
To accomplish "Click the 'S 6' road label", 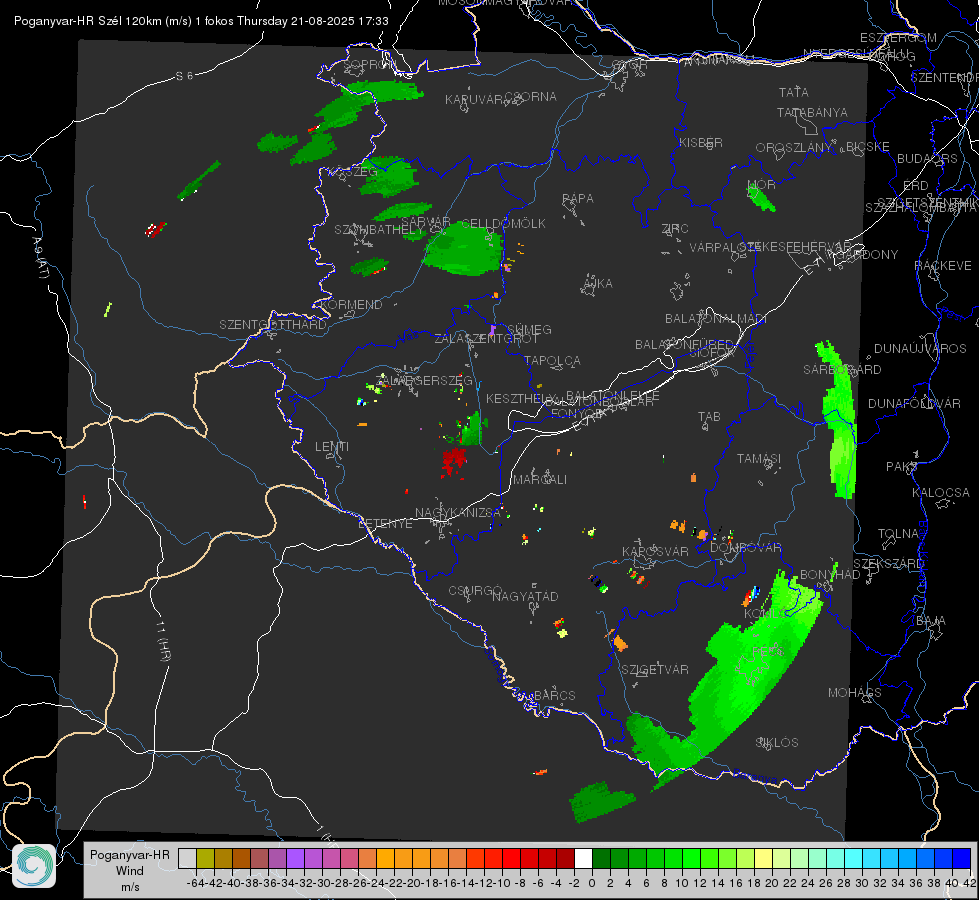I will (x=184, y=76).
